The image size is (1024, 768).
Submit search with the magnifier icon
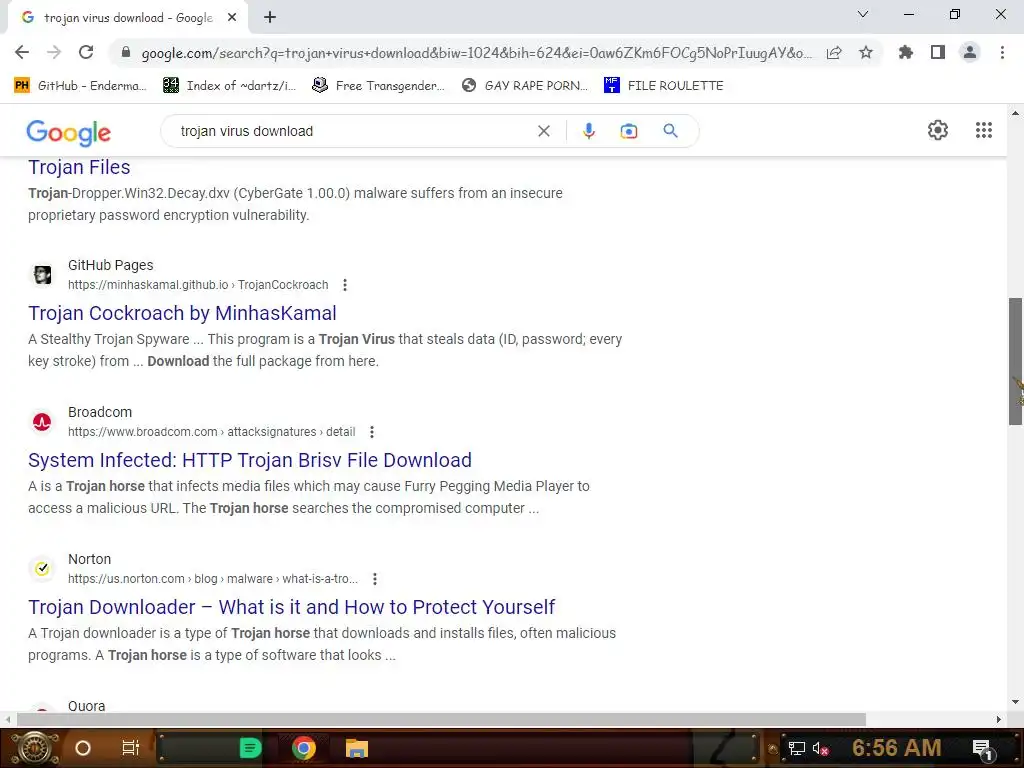pos(670,131)
